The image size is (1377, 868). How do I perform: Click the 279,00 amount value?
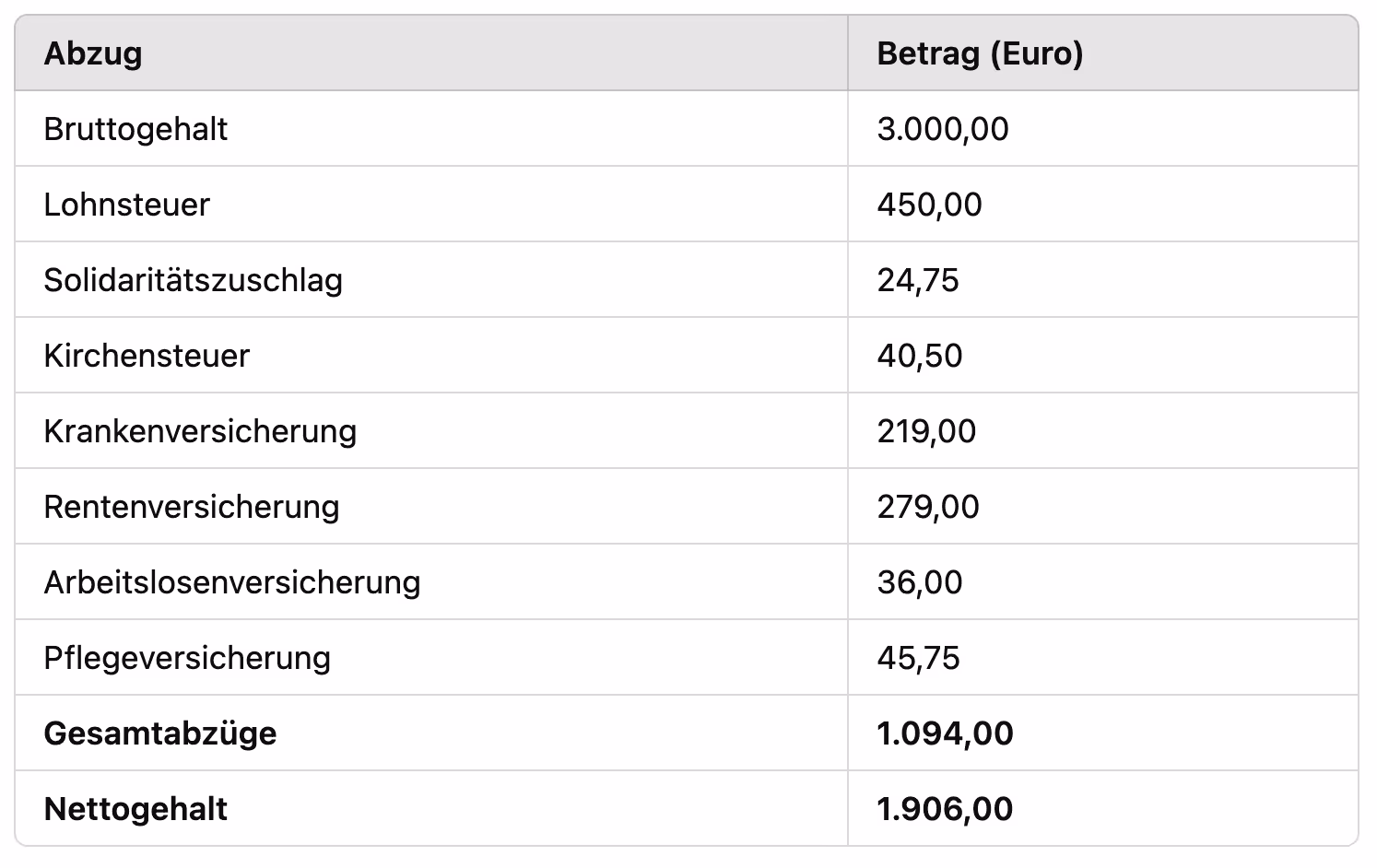point(928,507)
